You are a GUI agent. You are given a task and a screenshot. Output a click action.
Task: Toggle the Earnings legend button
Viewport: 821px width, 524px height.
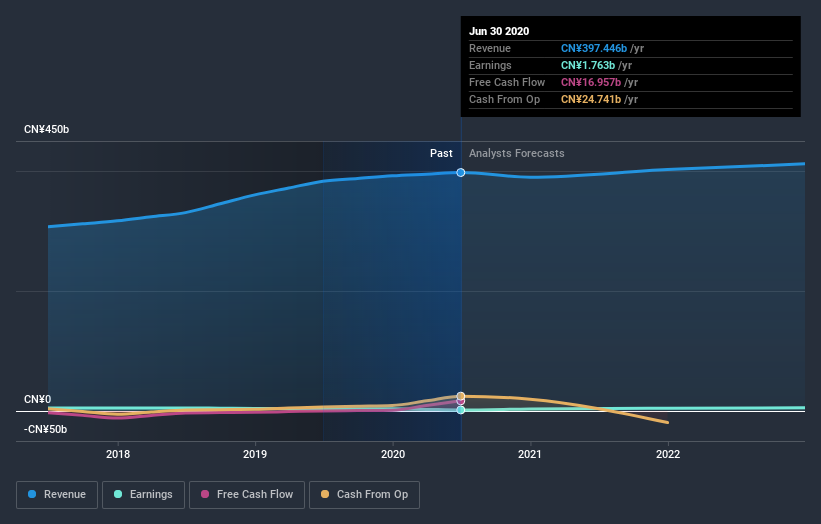143,495
